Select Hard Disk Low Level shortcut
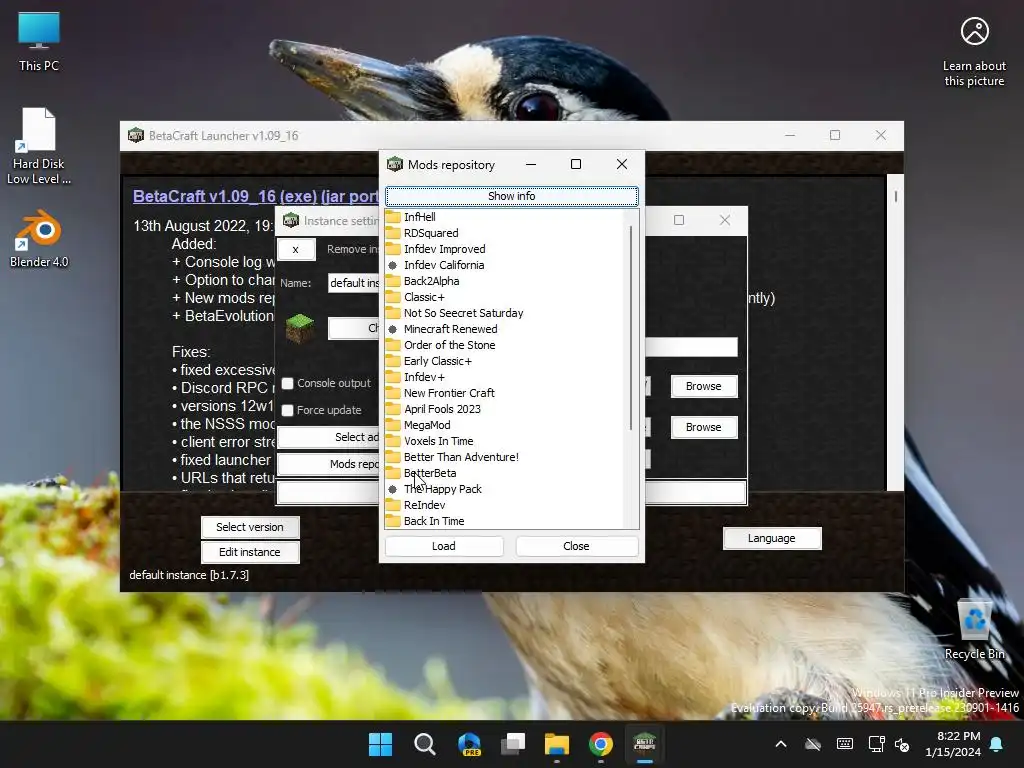Image resolution: width=1024 pixels, height=768 pixels. pyautogui.click(x=39, y=147)
